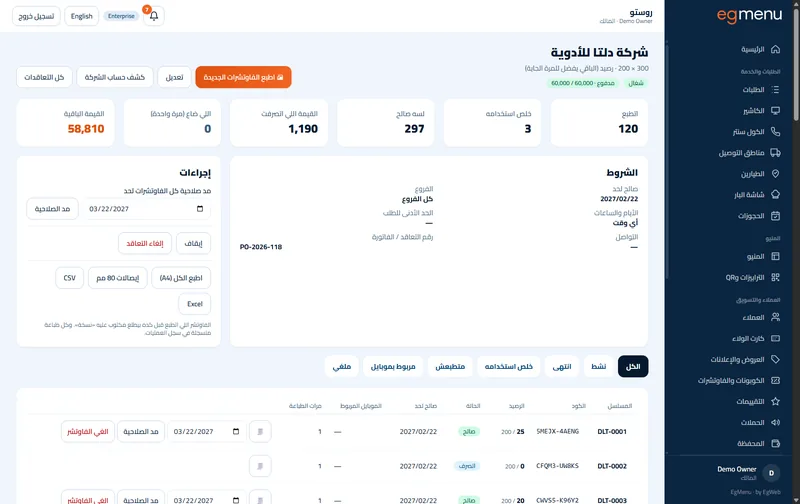Click مد الصلاحية in row DLT-0001

click(x=141, y=432)
